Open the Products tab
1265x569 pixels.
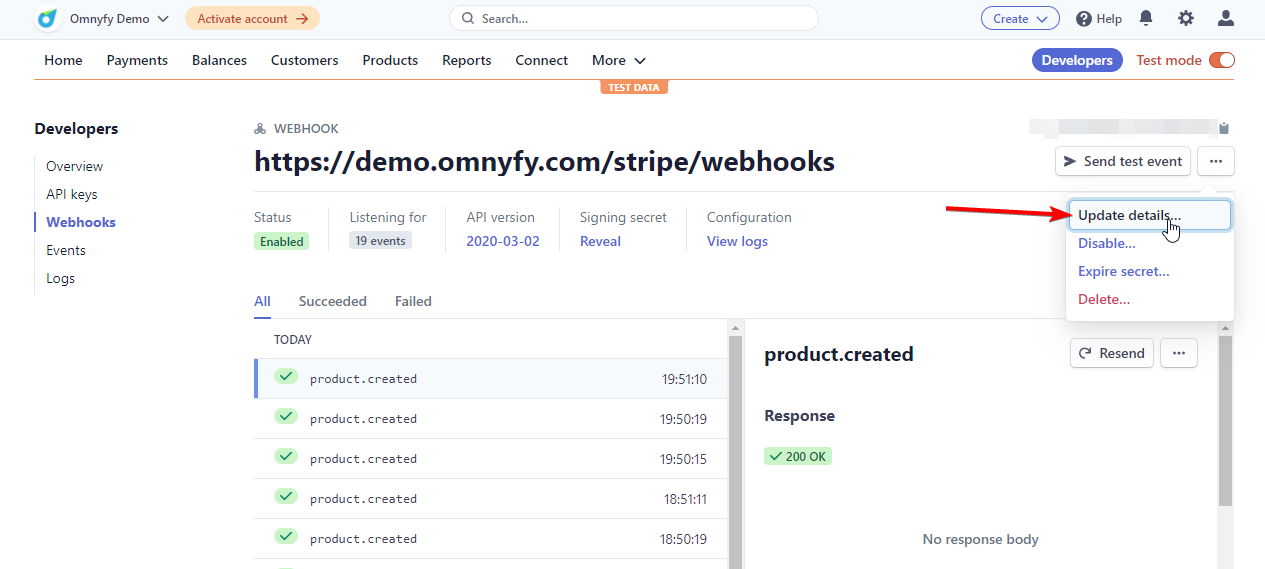click(390, 60)
